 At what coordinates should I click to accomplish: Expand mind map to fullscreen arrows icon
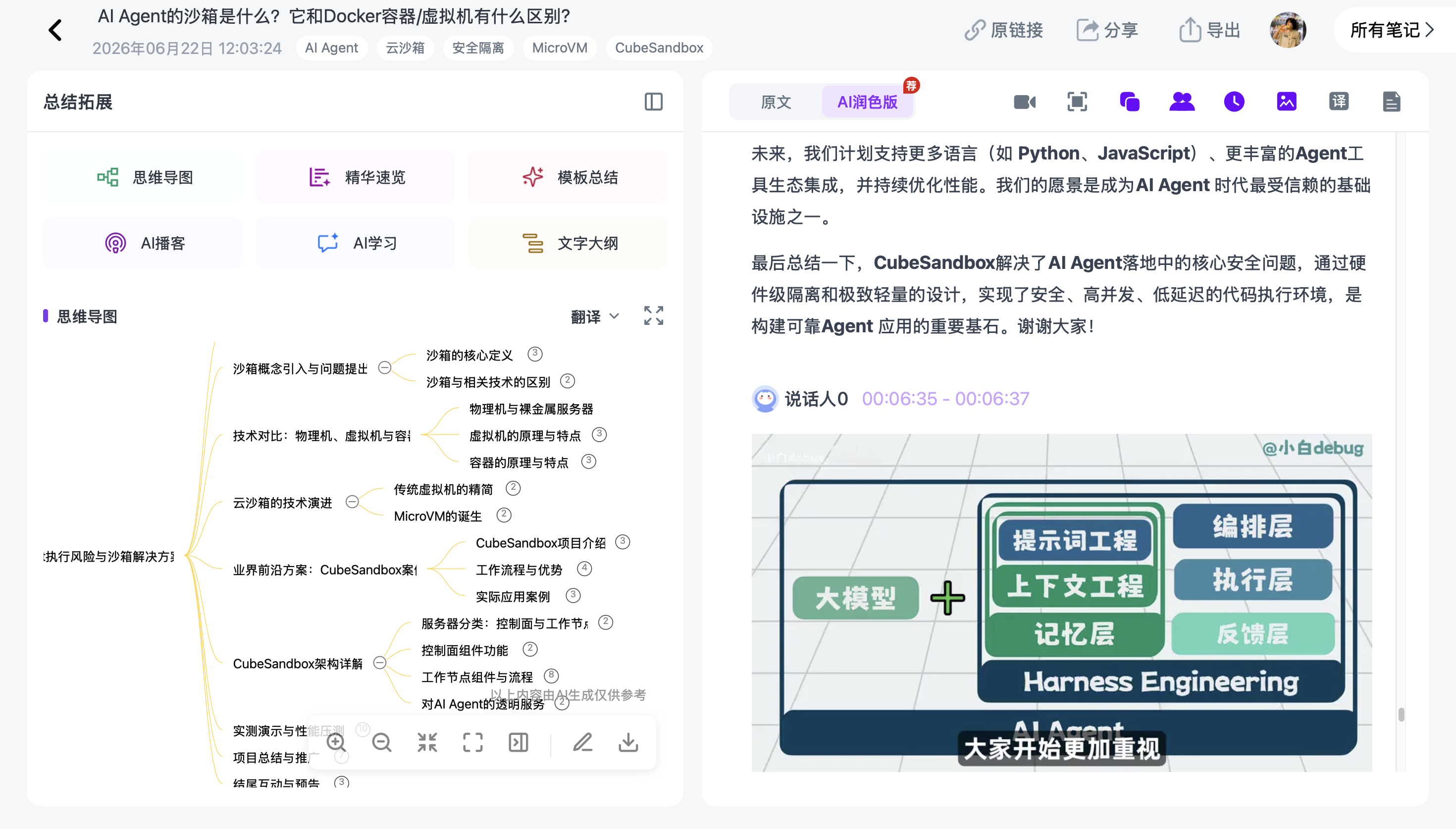pyautogui.click(x=653, y=315)
